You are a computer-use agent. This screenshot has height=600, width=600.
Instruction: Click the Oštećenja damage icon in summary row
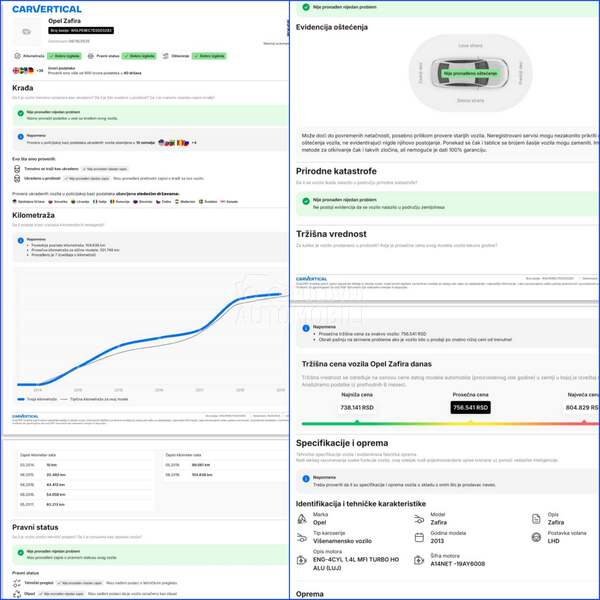(x=166, y=56)
